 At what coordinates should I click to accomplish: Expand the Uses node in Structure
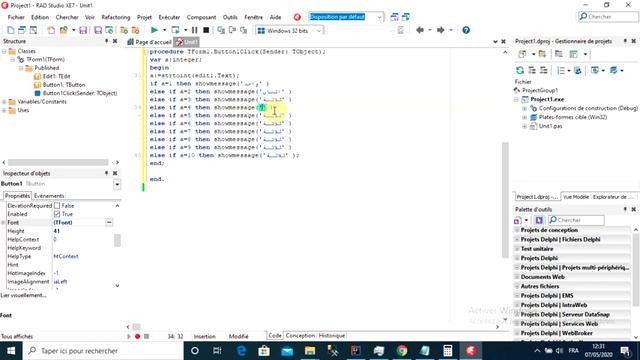4,110
